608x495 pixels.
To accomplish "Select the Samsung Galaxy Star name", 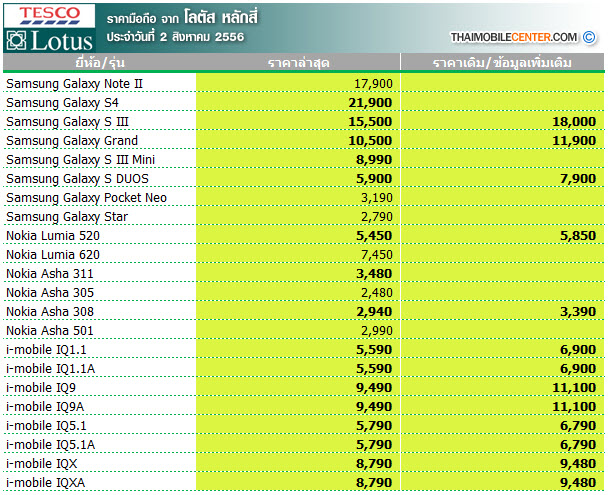I will (x=67, y=217).
